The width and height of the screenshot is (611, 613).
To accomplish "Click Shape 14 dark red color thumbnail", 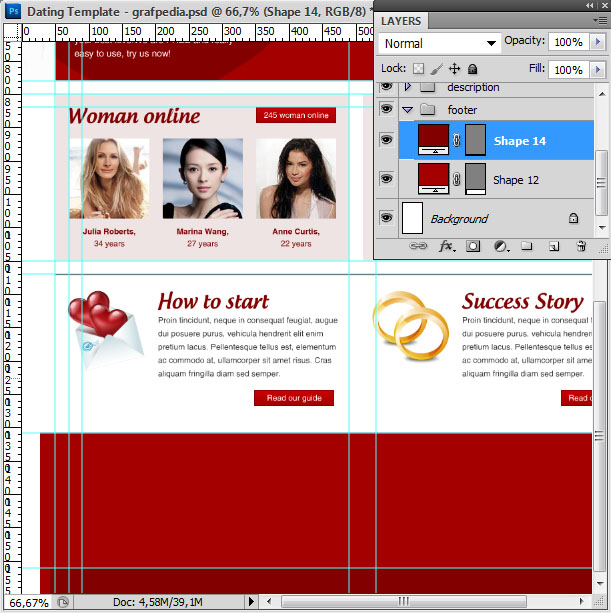I will click(x=433, y=139).
